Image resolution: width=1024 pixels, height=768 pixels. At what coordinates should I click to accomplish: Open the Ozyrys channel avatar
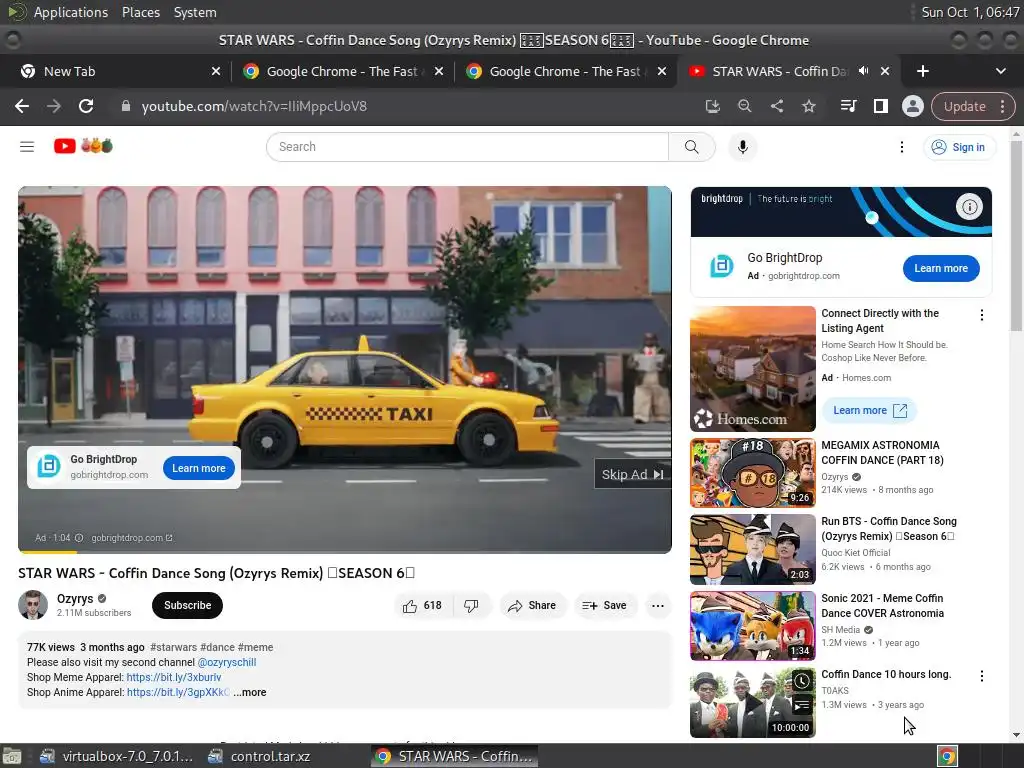(33, 605)
